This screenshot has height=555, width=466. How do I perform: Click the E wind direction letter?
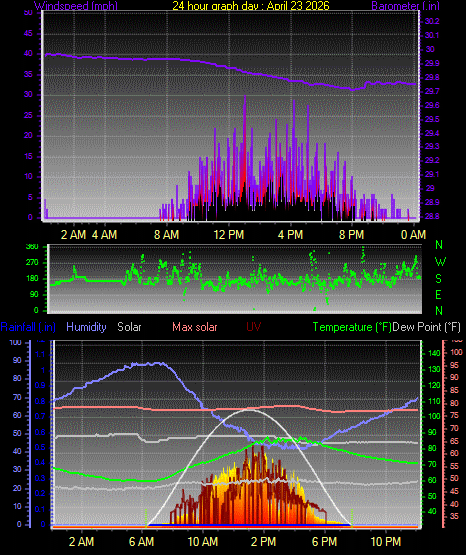click(x=438, y=294)
